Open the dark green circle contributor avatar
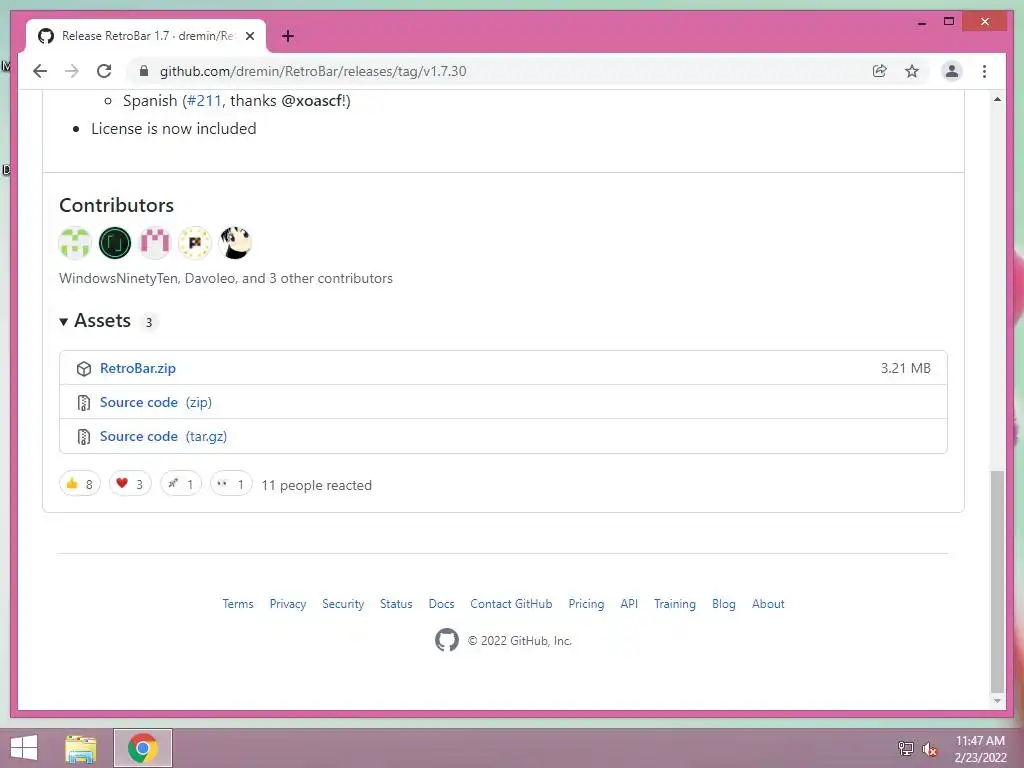Viewport: 1024px width, 768px height. pyautogui.click(x=115, y=243)
